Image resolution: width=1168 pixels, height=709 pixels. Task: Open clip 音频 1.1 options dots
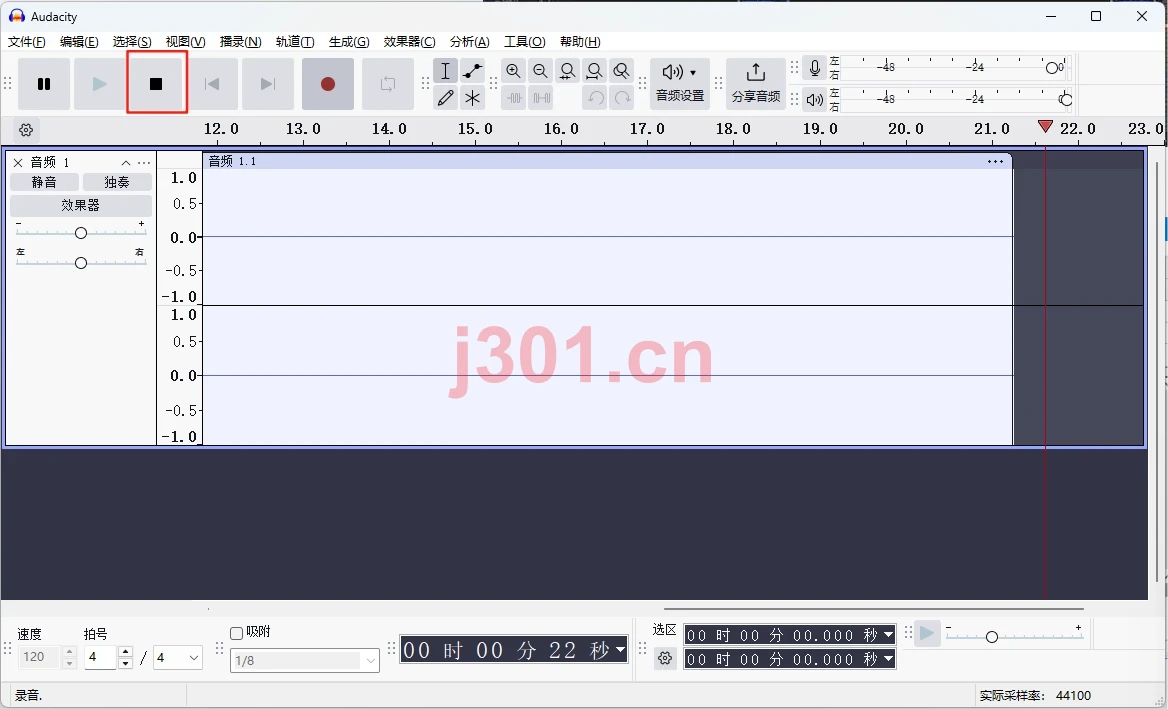(x=995, y=162)
